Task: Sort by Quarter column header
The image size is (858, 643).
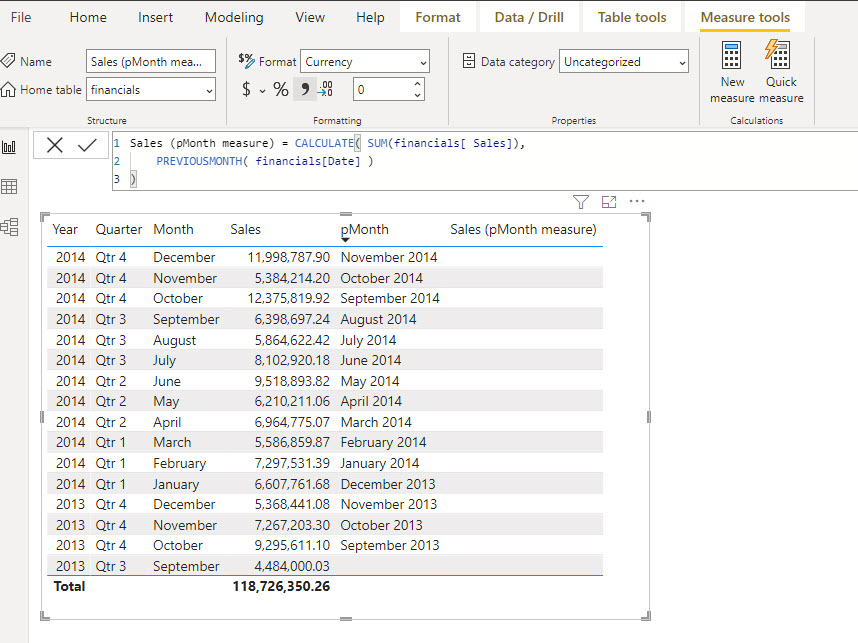Action: 119,229
